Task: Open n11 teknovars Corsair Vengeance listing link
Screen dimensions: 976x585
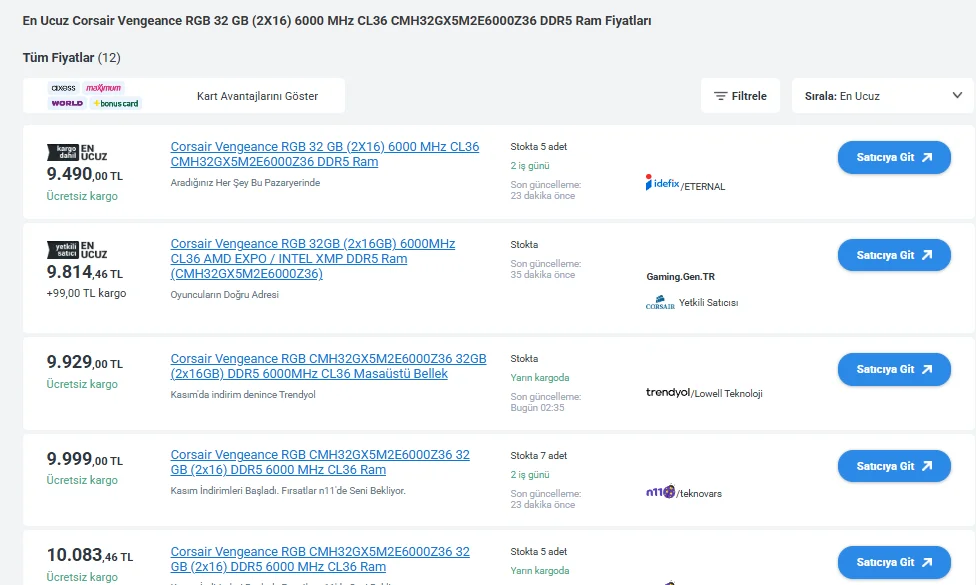Action: (x=320, y=462)
